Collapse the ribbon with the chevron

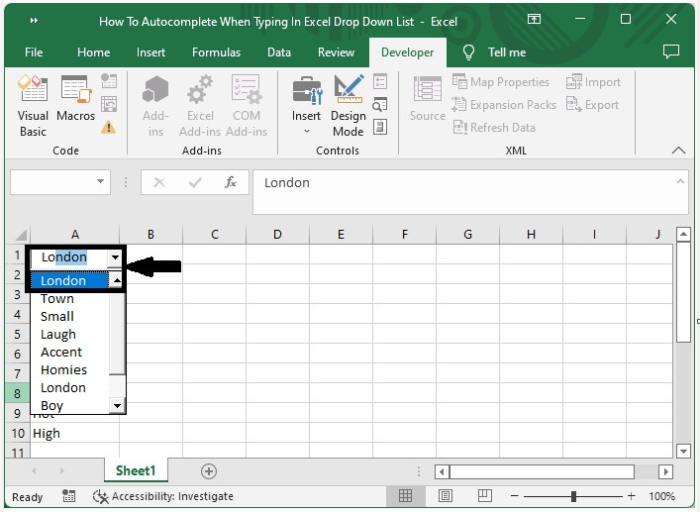point(679,150)
